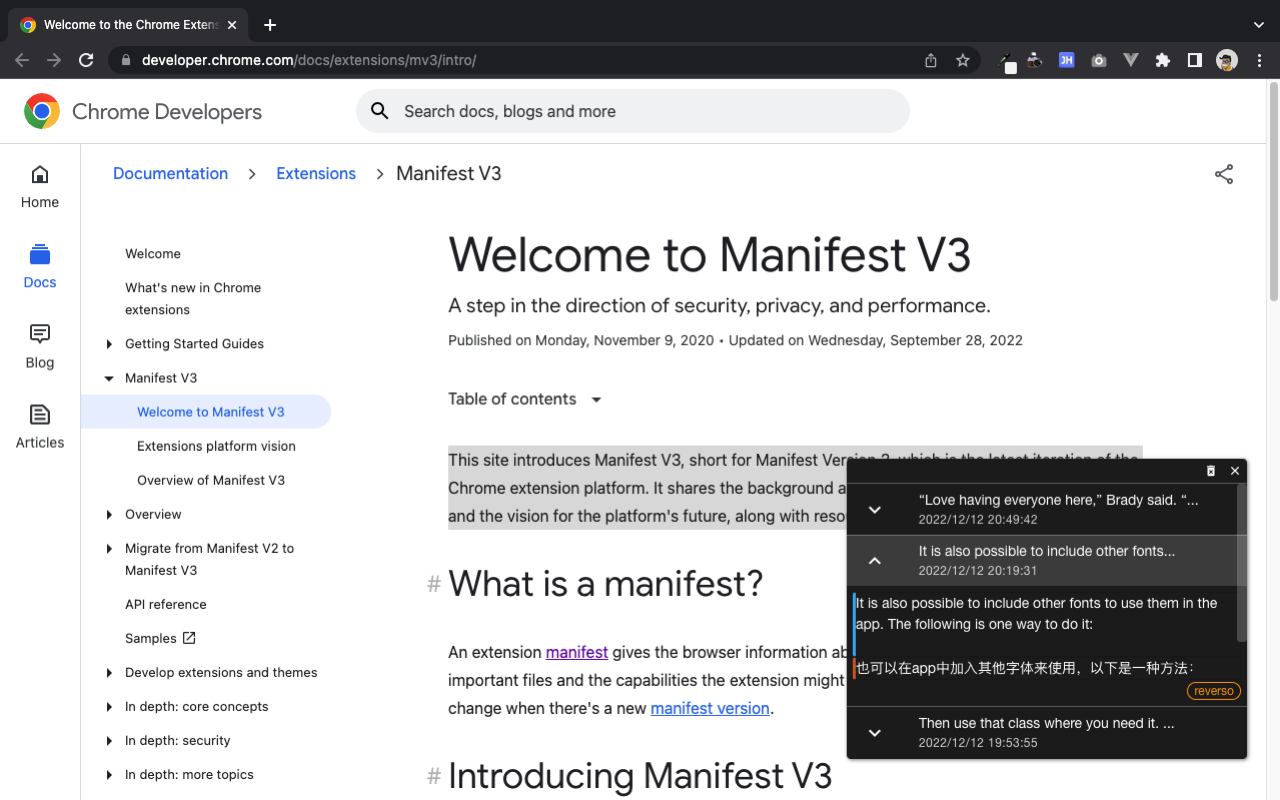Expand In depth: more topics
1280x800 pixels.
click(109, 774)
